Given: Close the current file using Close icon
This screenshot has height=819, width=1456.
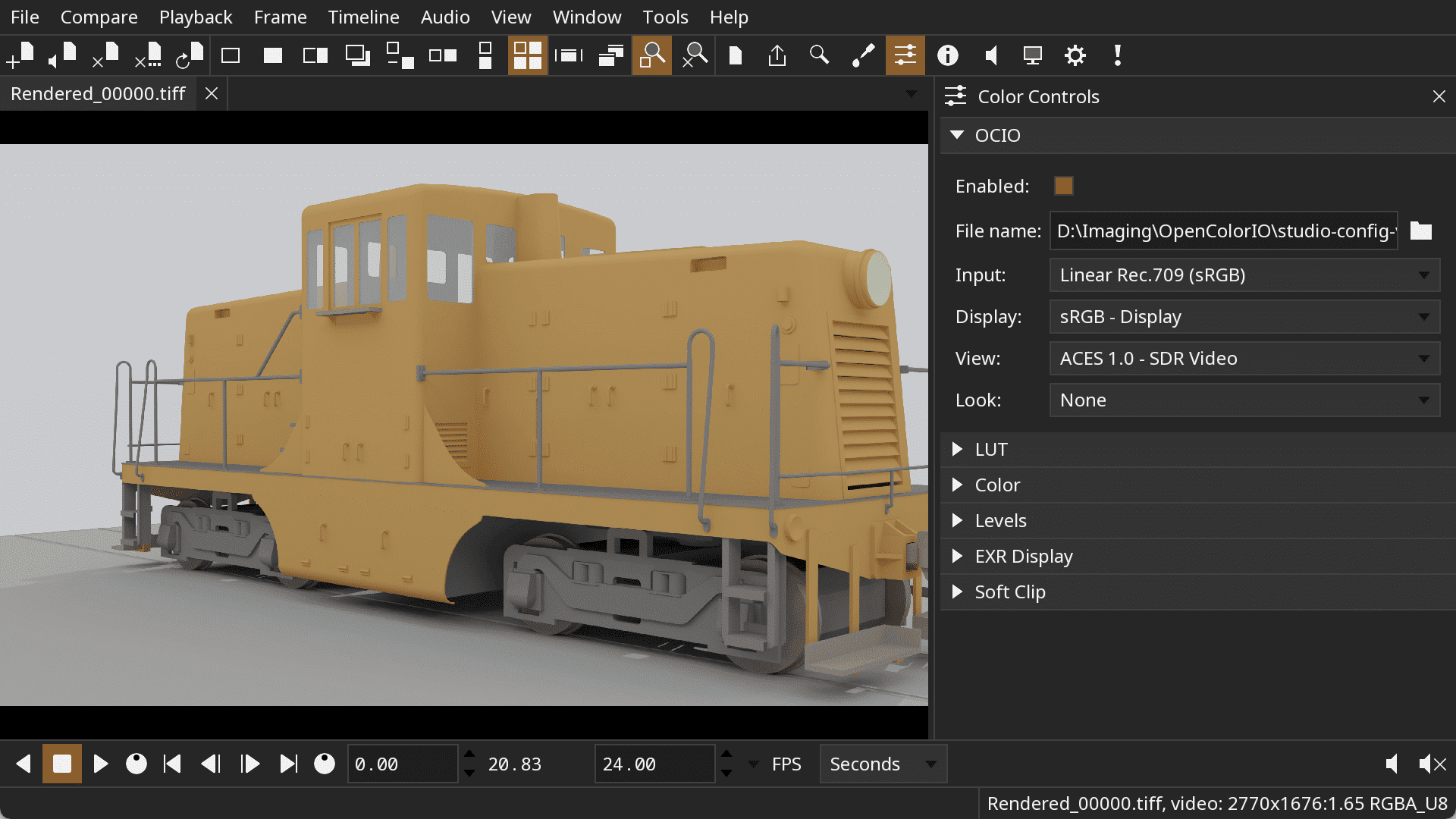Looking at the screenshot, I should click(x=106, y=55).
